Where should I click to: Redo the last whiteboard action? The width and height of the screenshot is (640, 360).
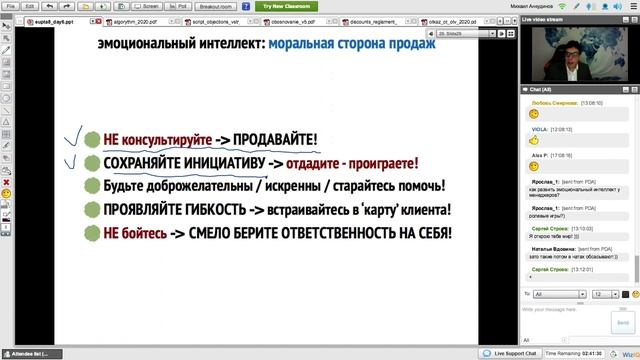[x=67, y=6]
